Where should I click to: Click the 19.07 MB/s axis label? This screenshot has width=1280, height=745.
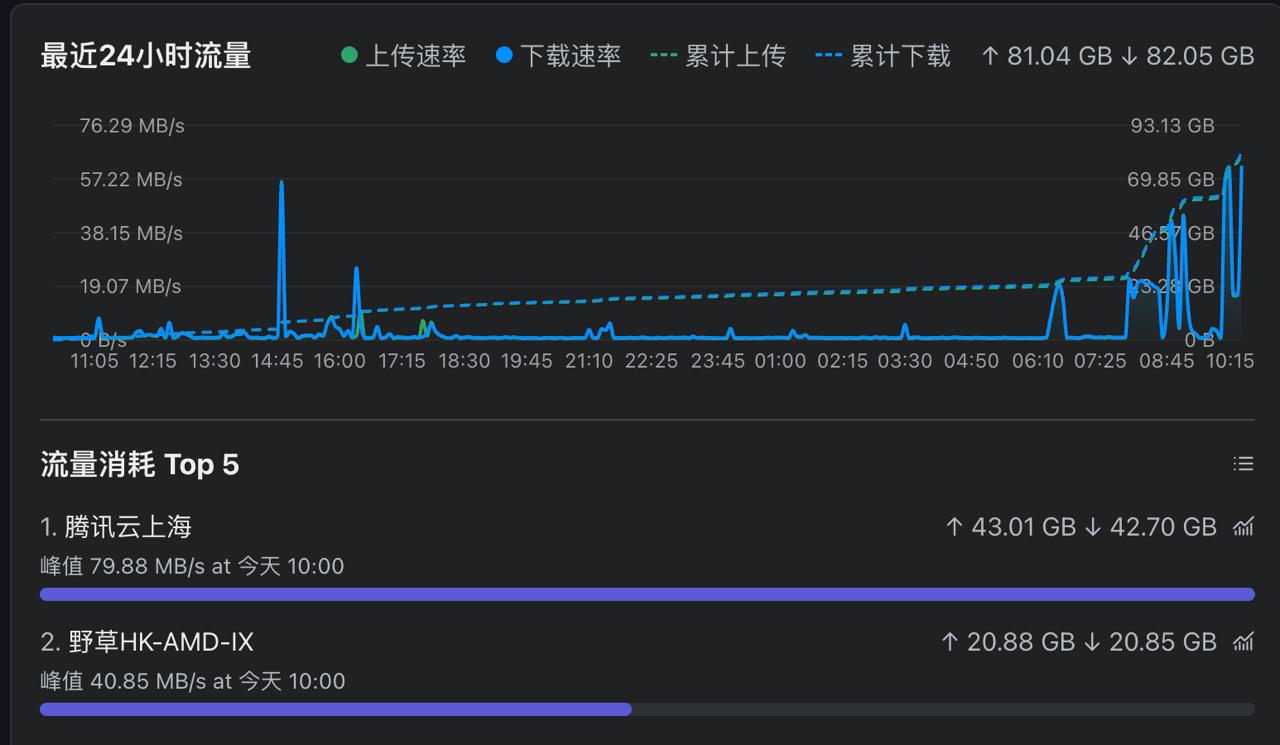(131, 286)
